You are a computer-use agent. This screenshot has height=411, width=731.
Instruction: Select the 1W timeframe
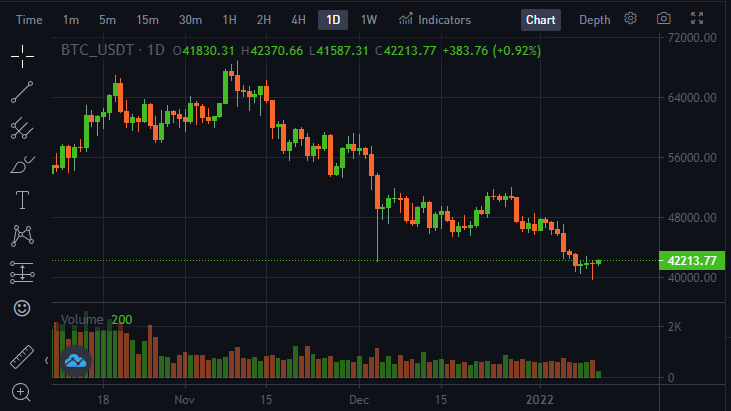(x=369, y=20)
